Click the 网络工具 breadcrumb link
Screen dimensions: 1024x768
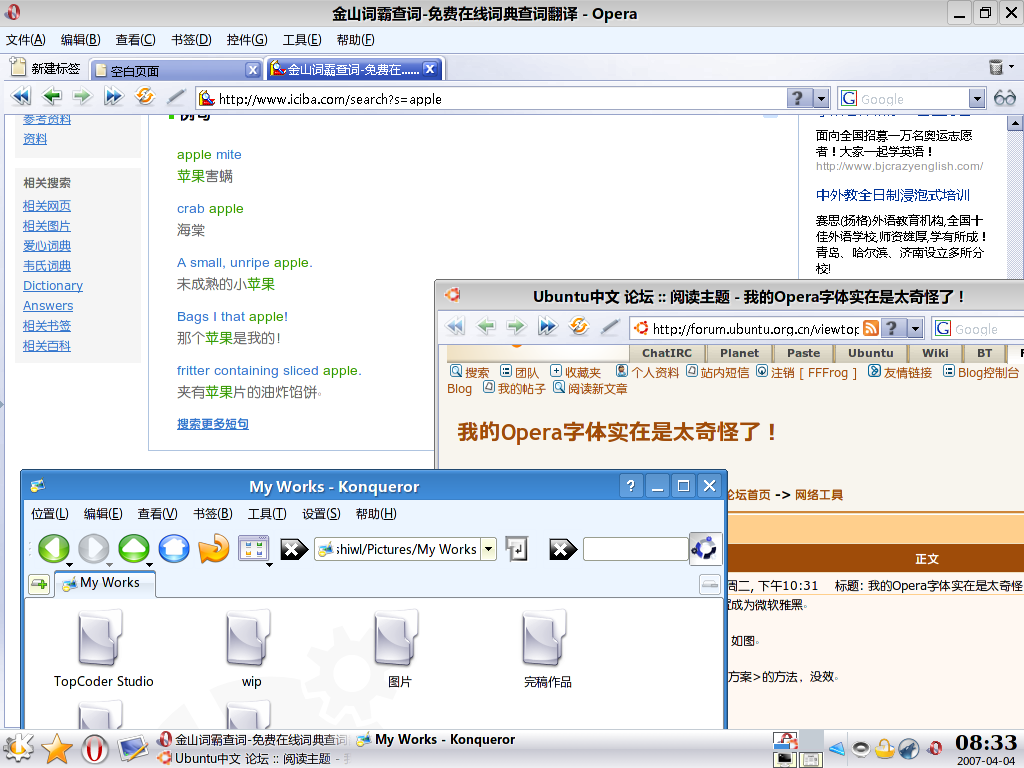coord(819,495)
